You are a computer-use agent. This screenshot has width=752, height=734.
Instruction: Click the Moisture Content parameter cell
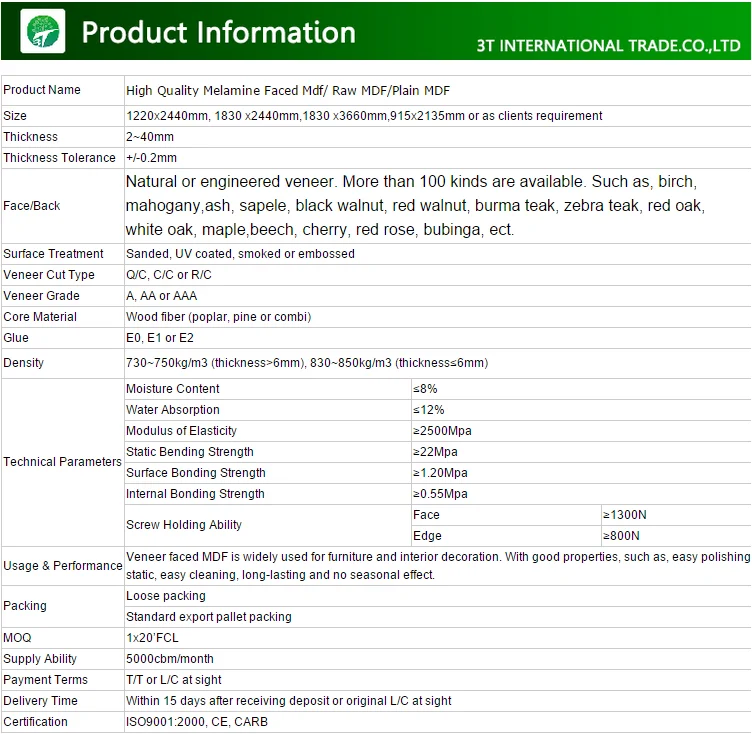coord(173,389)
